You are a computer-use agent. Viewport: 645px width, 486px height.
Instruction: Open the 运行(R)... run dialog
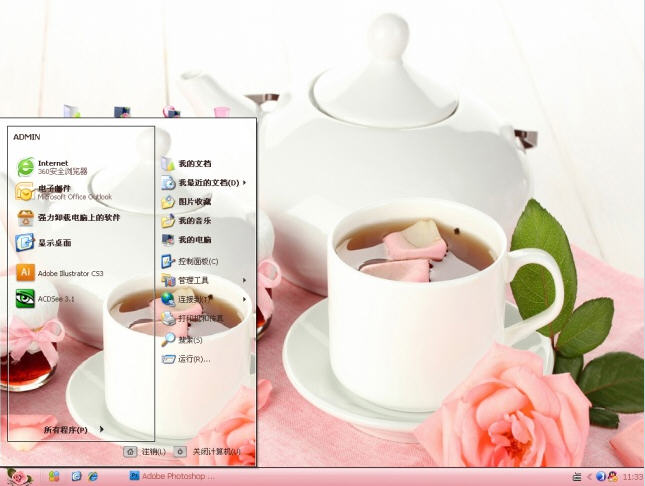coord(186,359)
